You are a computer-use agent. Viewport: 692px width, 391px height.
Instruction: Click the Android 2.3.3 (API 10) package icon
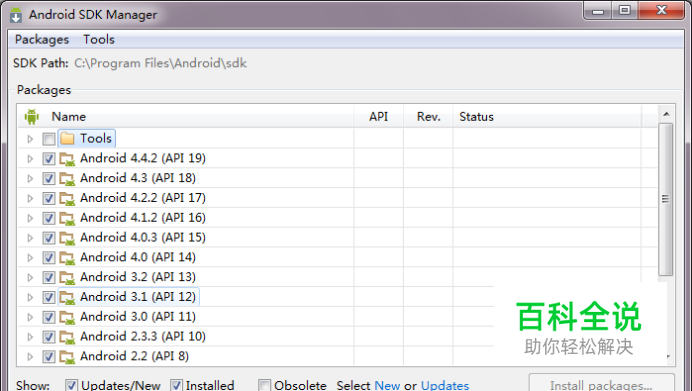pos(67,337)
